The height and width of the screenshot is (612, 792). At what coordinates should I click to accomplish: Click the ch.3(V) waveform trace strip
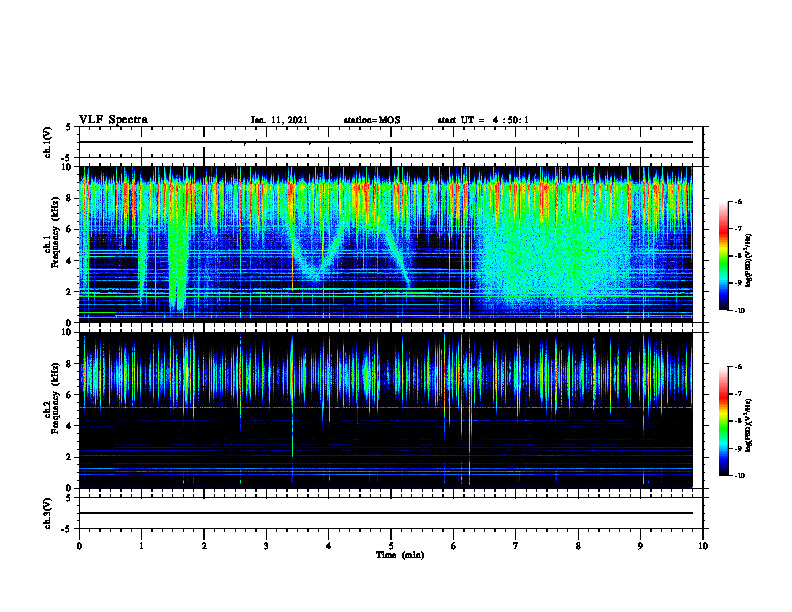pyautogui.click(x=391, y=513)
